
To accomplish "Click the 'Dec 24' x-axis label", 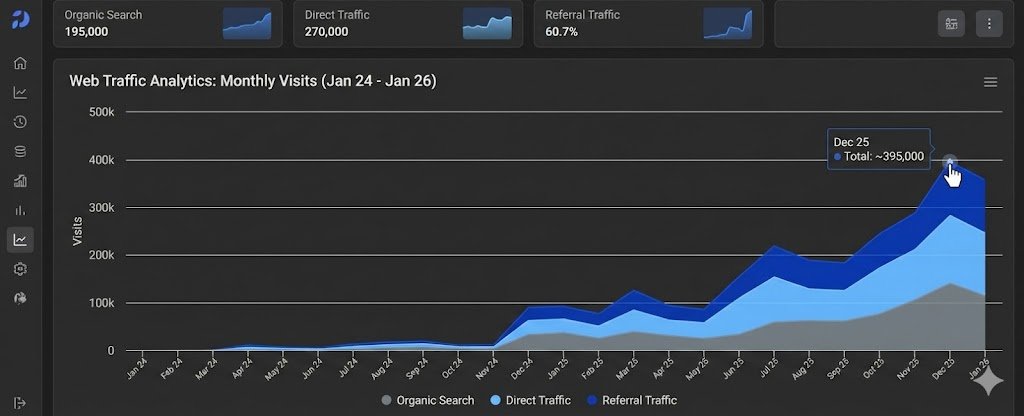I will [521, 369].
